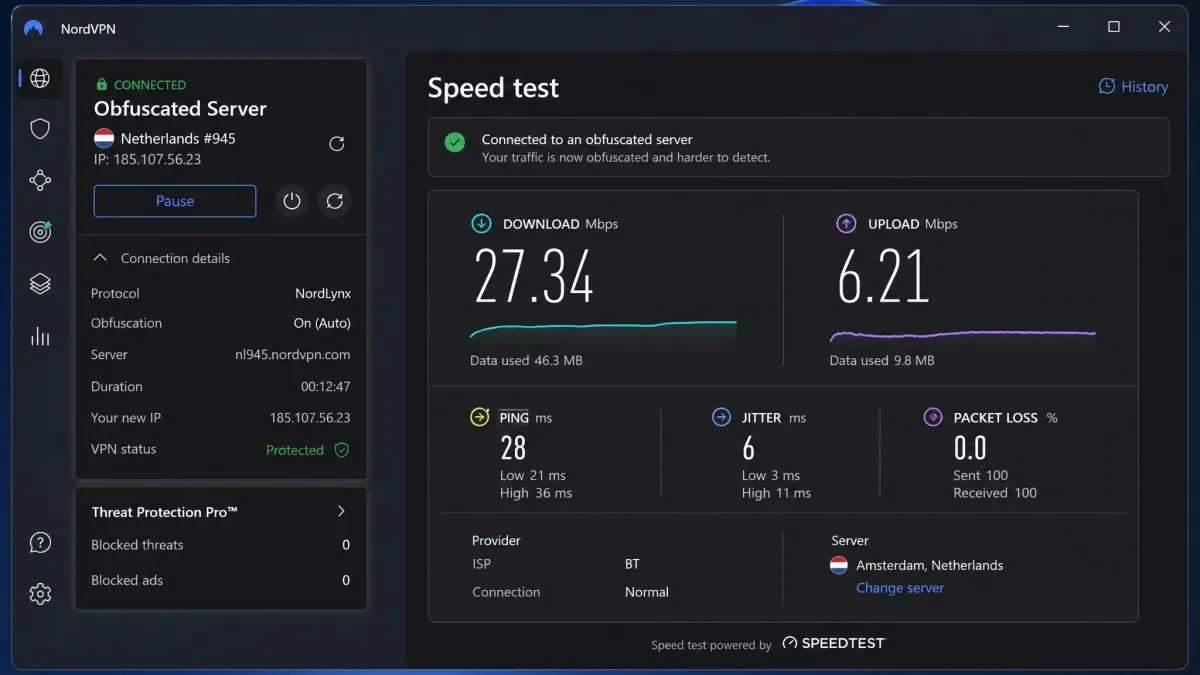This screenshot has height=675, width=1200.
Task: Open the target Dark Web Monitor icon
Action: (x=40, y=232)
